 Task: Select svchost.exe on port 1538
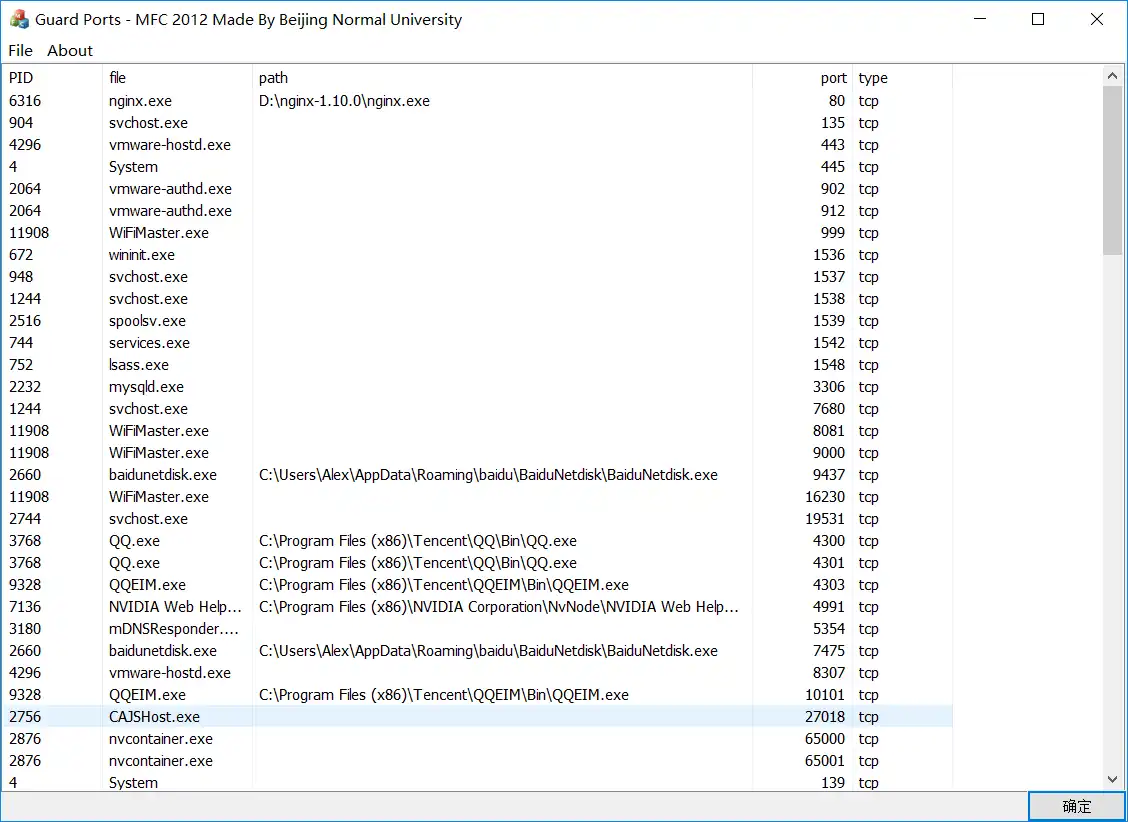(478, 298)
